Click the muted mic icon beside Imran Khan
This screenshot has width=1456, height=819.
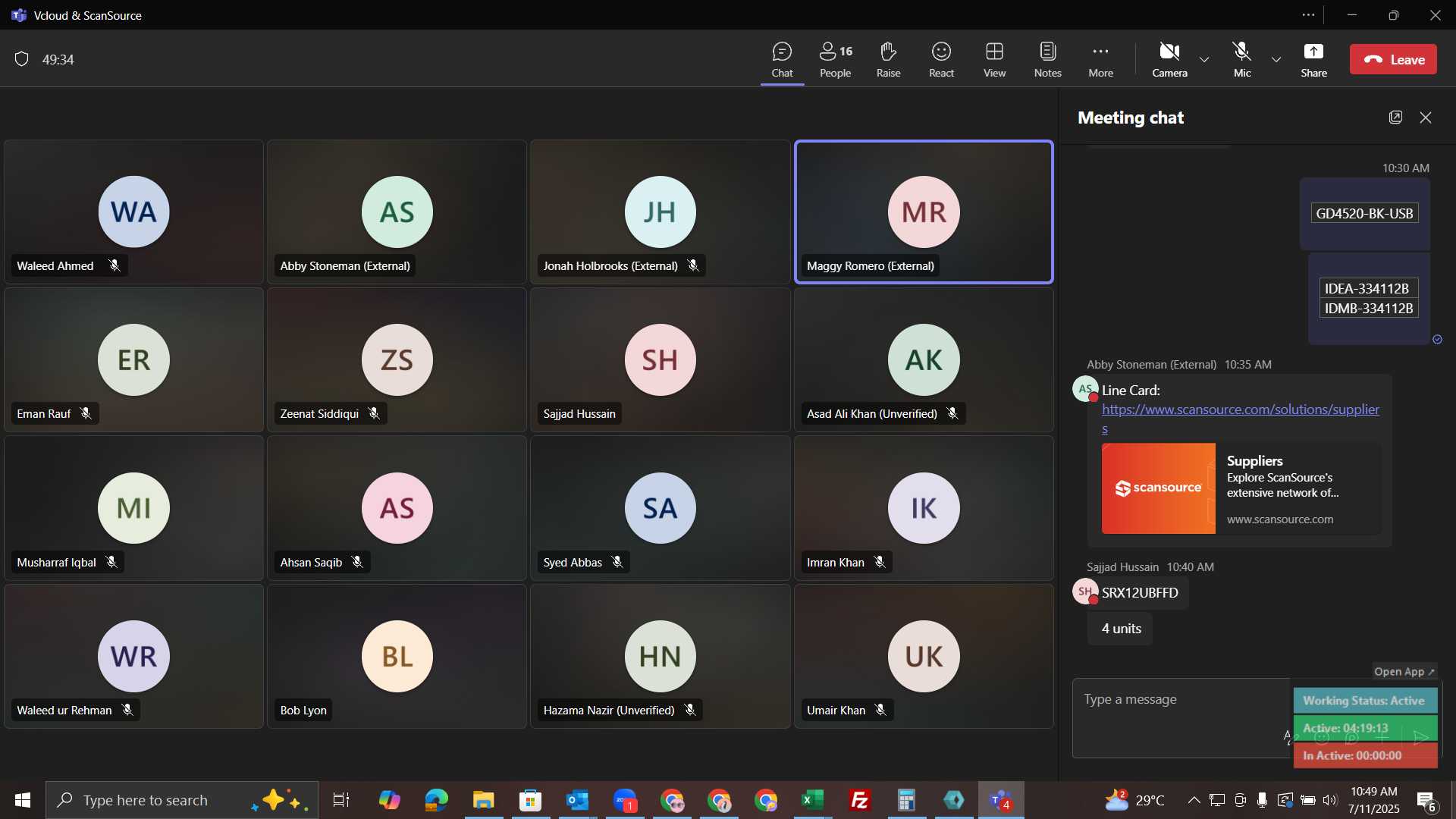tap(880, 562)
